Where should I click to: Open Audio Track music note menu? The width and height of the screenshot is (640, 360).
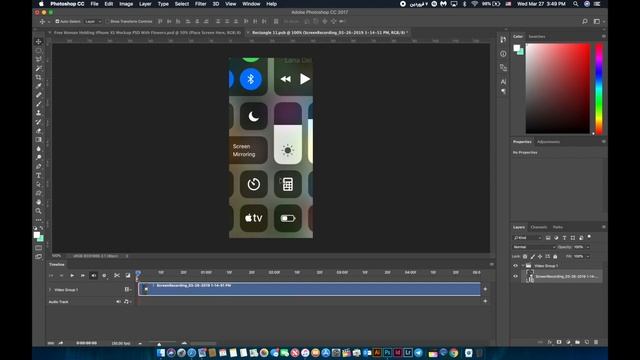(127, 302)
